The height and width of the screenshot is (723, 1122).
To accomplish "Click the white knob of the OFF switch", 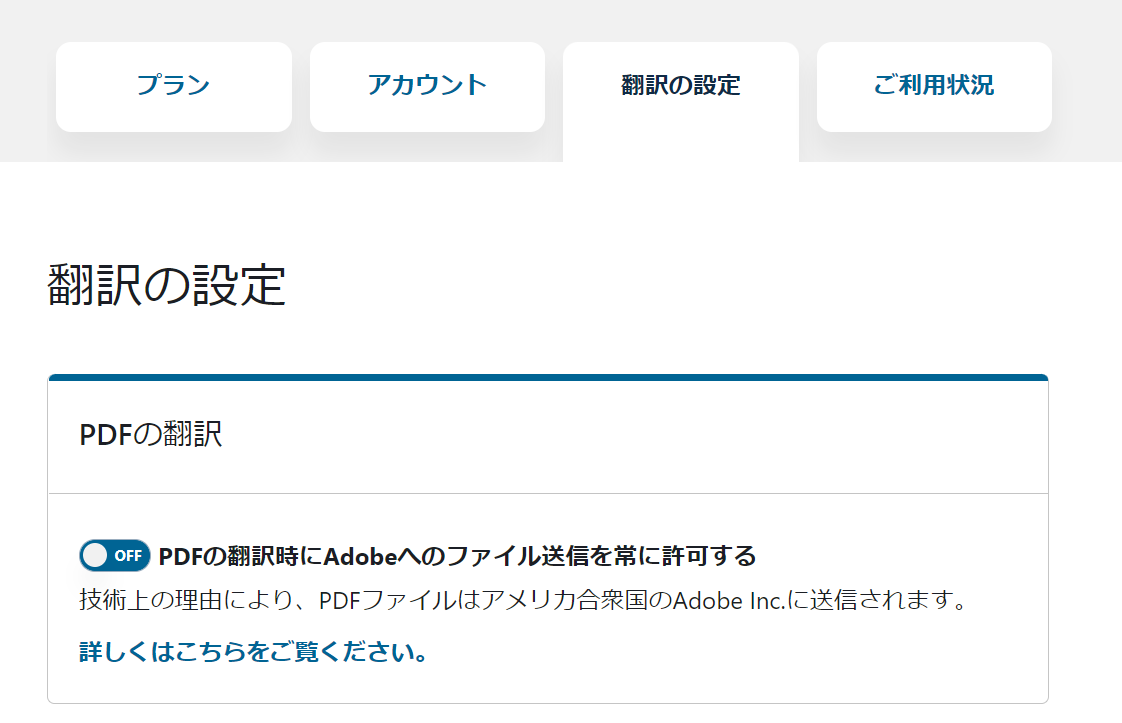I will point(95,555).
